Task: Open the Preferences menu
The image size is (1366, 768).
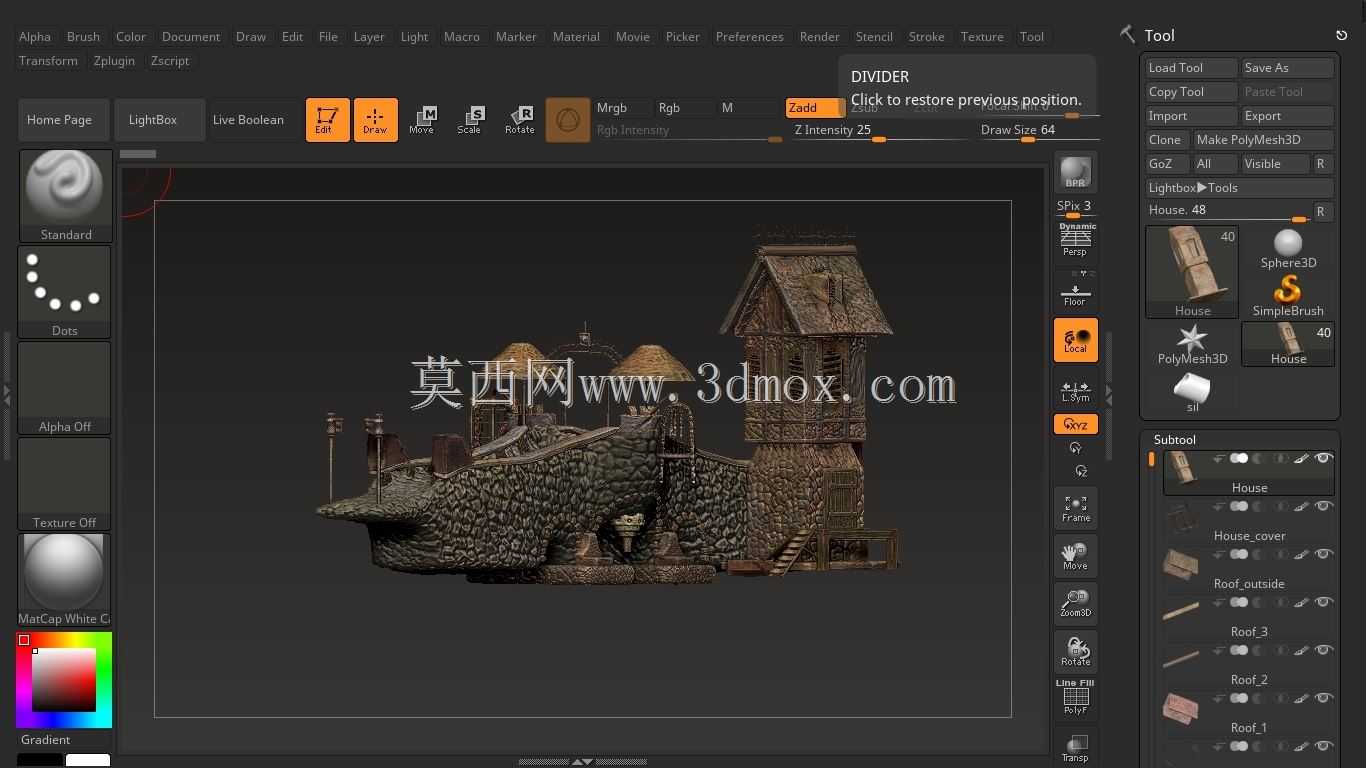Action: click(x=750, y=37)
